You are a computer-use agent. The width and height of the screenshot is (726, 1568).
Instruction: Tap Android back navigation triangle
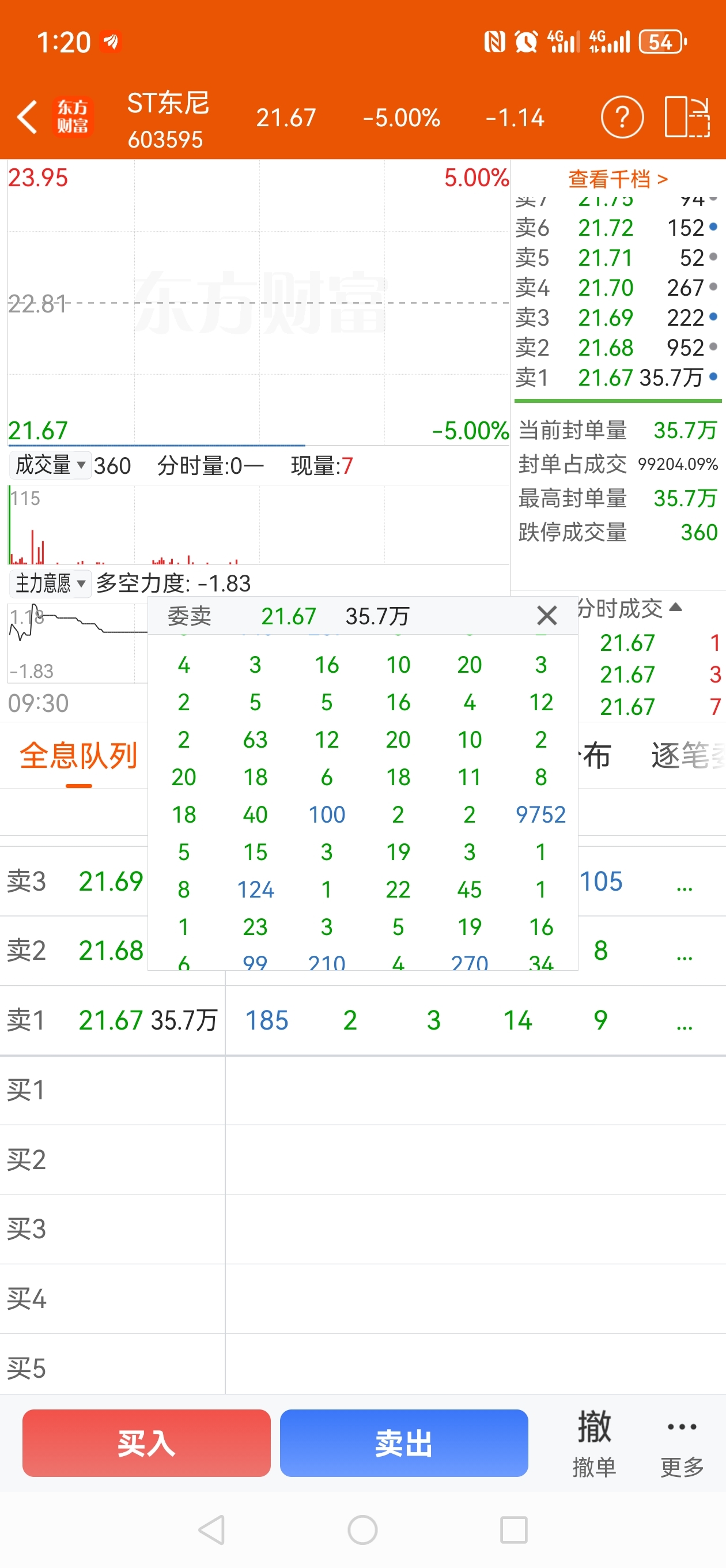tap(212, 1529)
